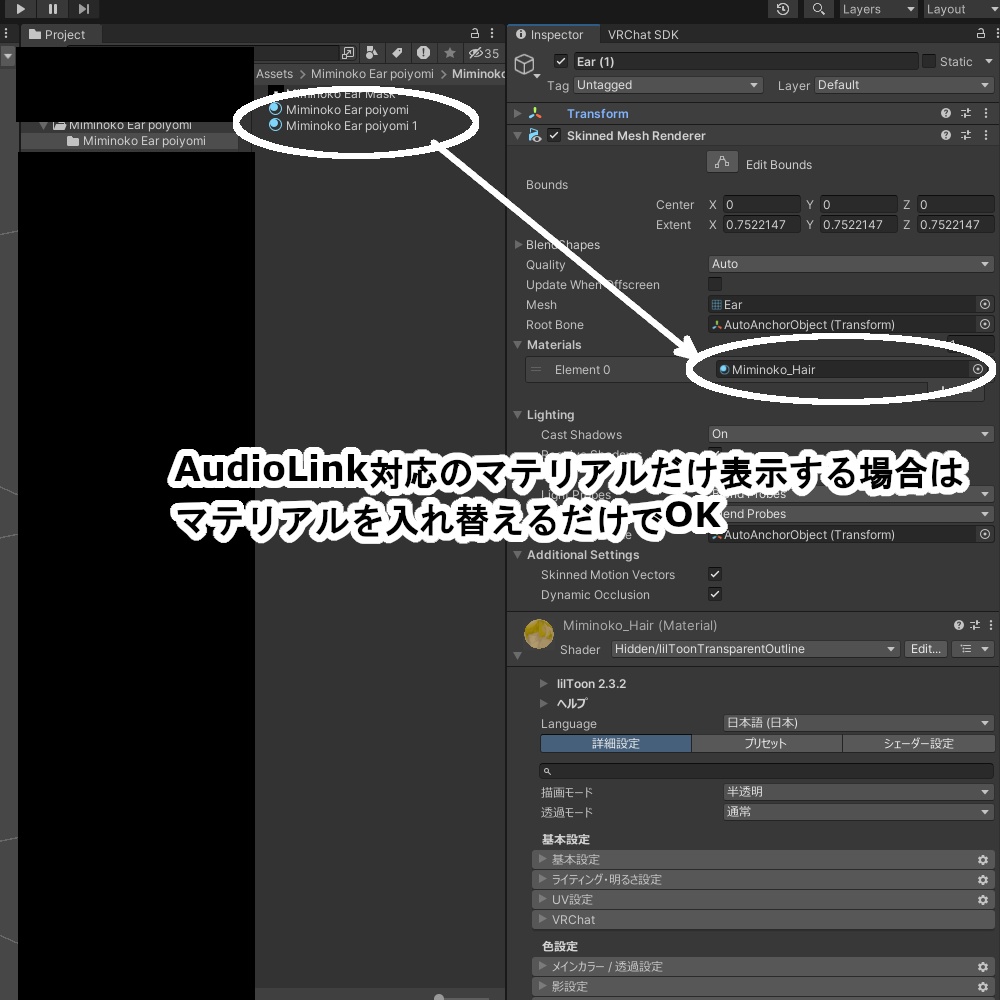Open Skinned Mesh Renderer help icon
Viewport: 1000px width, 1000px height.
coord(946,135)
